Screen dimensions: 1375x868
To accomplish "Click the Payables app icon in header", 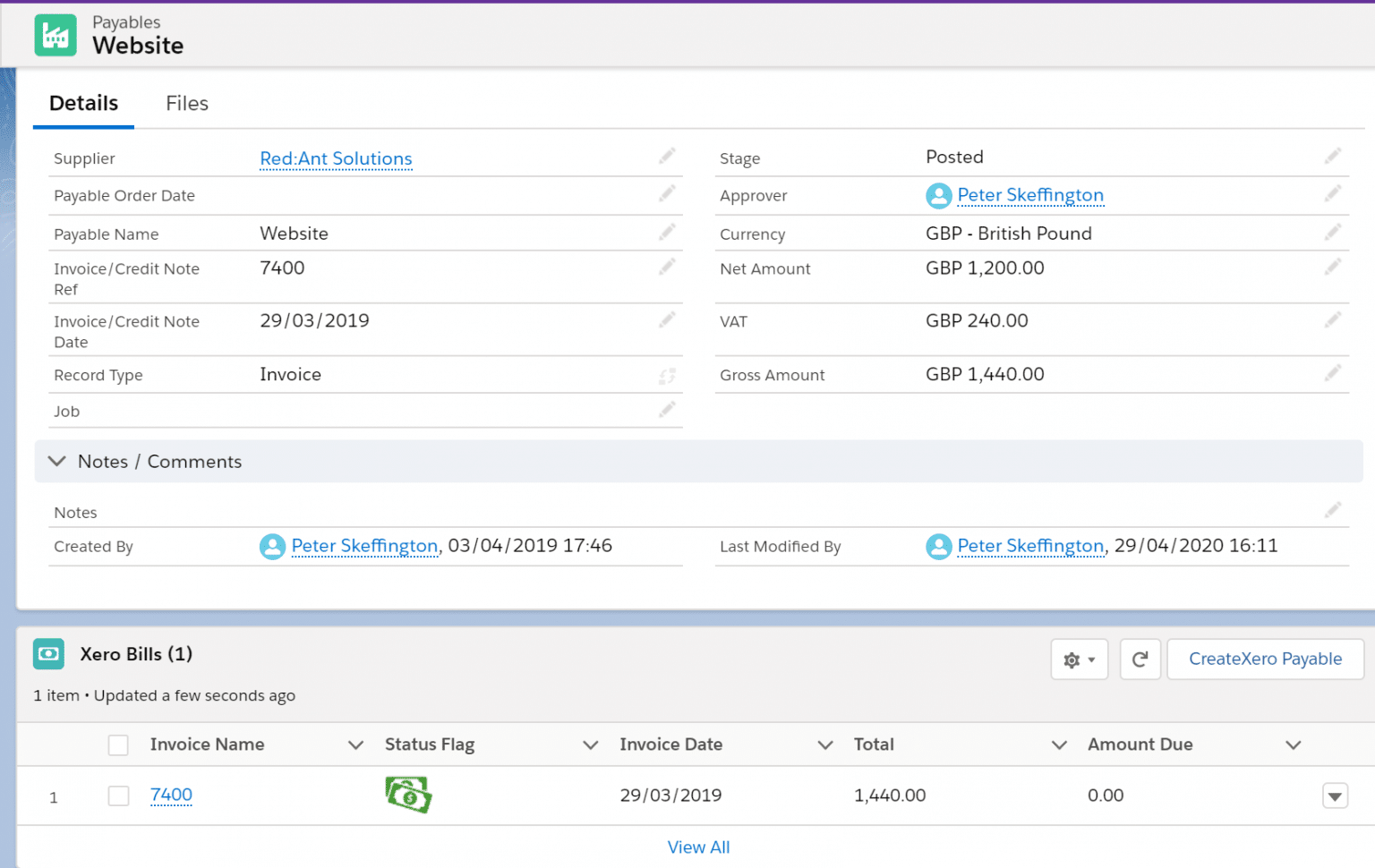I will [x=56, y=35].
